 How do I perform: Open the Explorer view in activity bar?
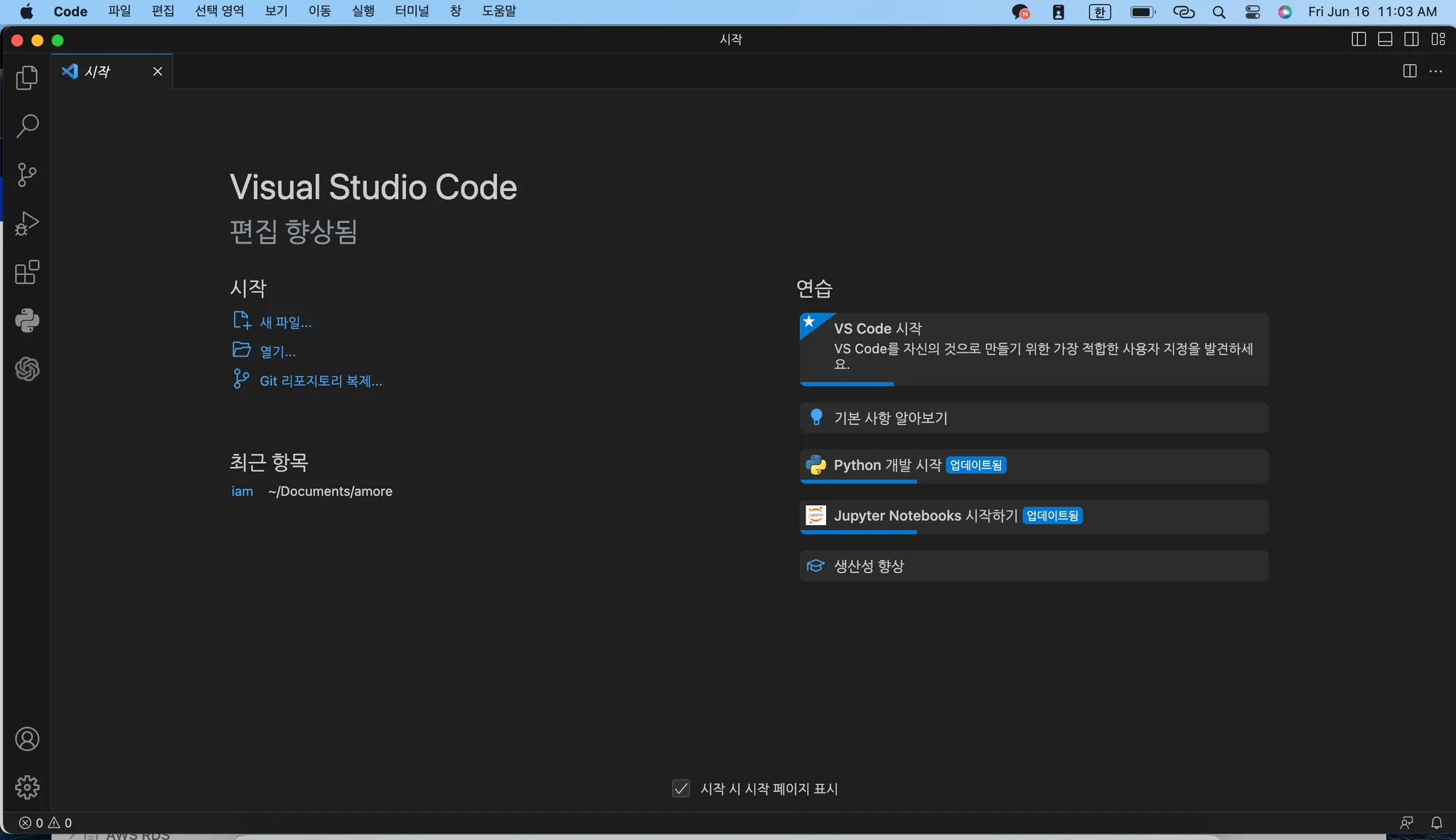(27, 77)
